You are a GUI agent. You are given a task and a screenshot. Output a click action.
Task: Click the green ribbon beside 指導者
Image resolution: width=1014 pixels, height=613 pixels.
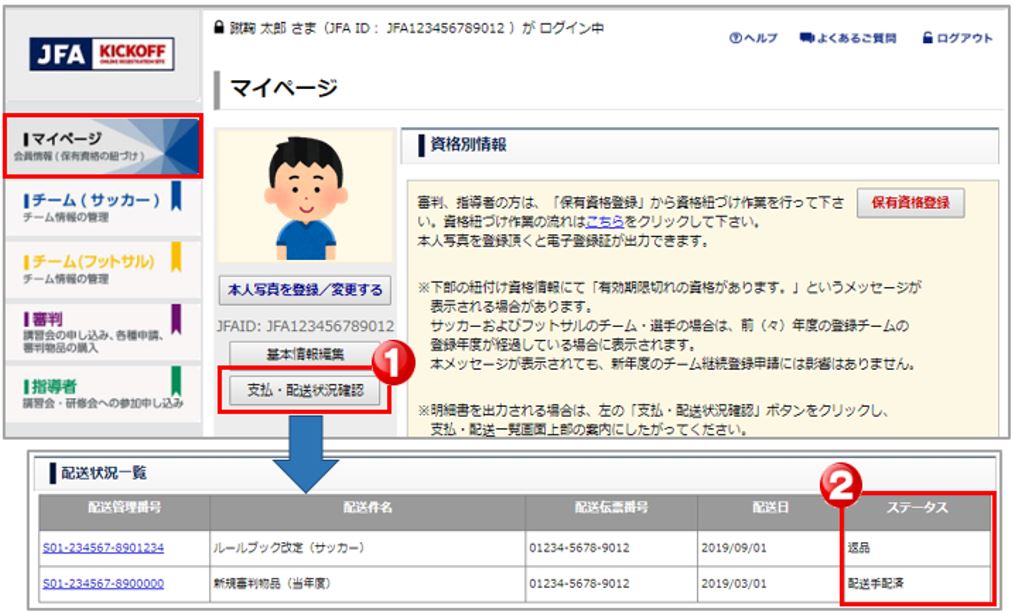click(176, 381)
